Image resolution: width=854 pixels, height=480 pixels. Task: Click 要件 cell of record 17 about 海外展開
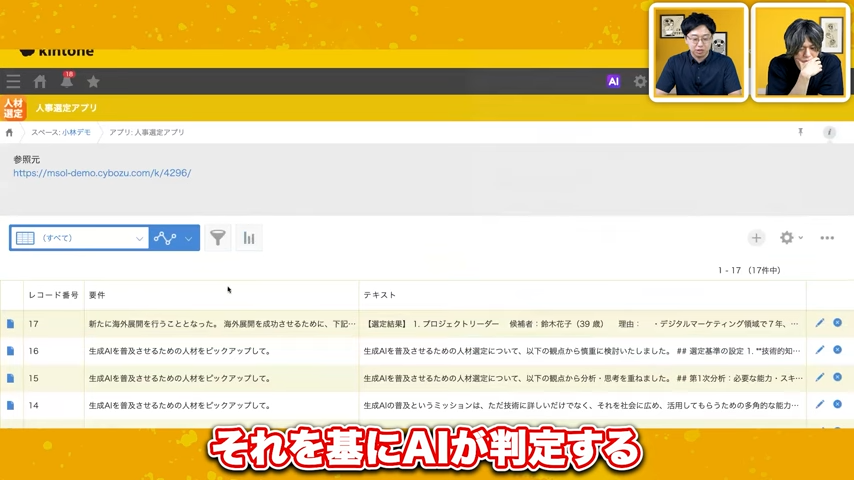[222, 324]
